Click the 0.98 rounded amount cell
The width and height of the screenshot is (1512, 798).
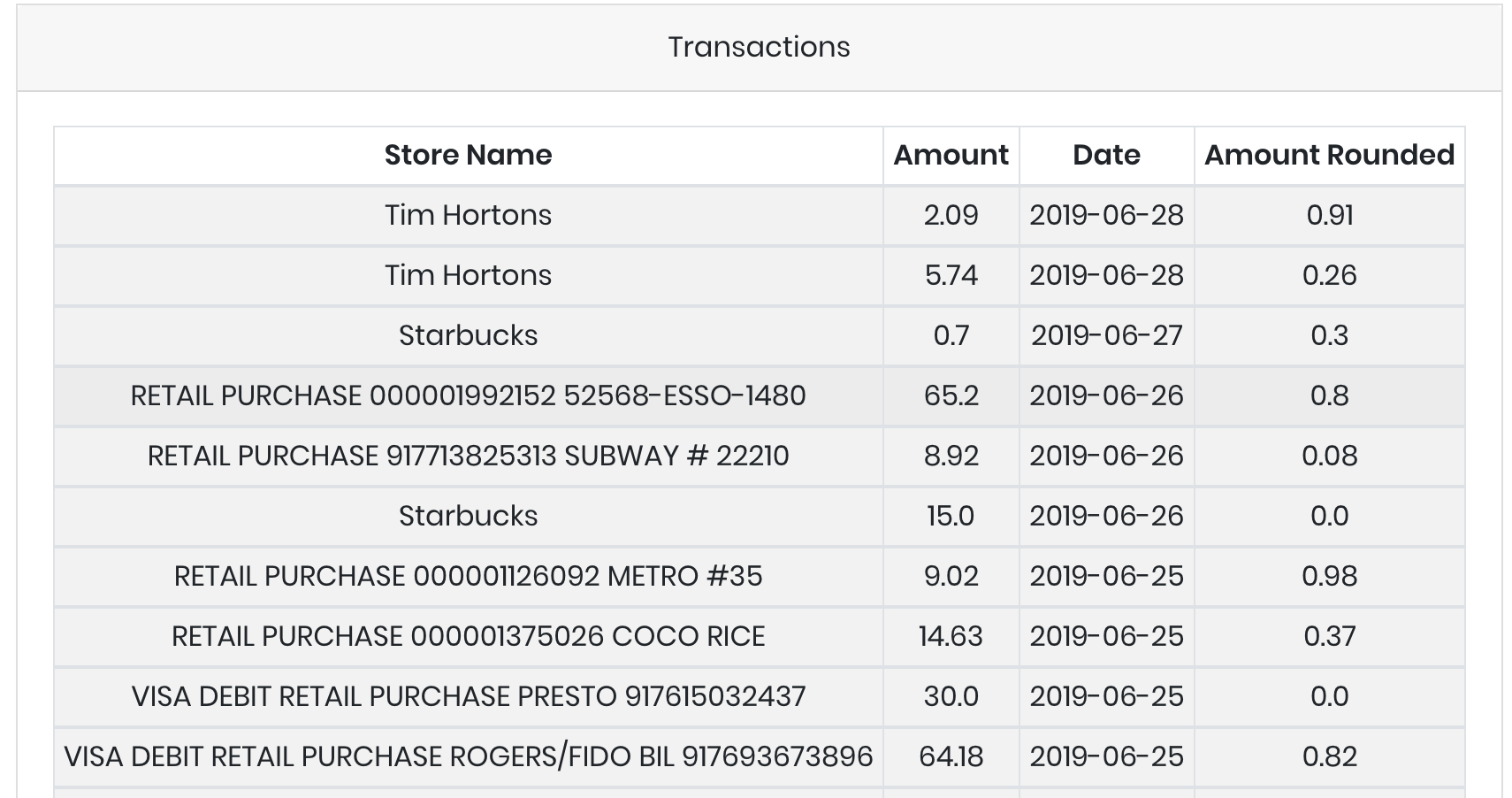[x=1329, y=576]
